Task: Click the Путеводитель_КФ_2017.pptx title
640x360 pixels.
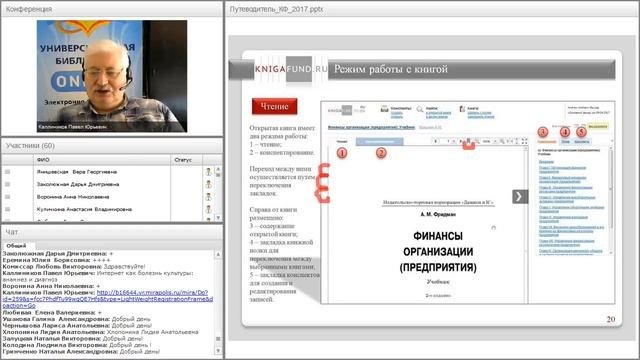Action: pos(276,9)
